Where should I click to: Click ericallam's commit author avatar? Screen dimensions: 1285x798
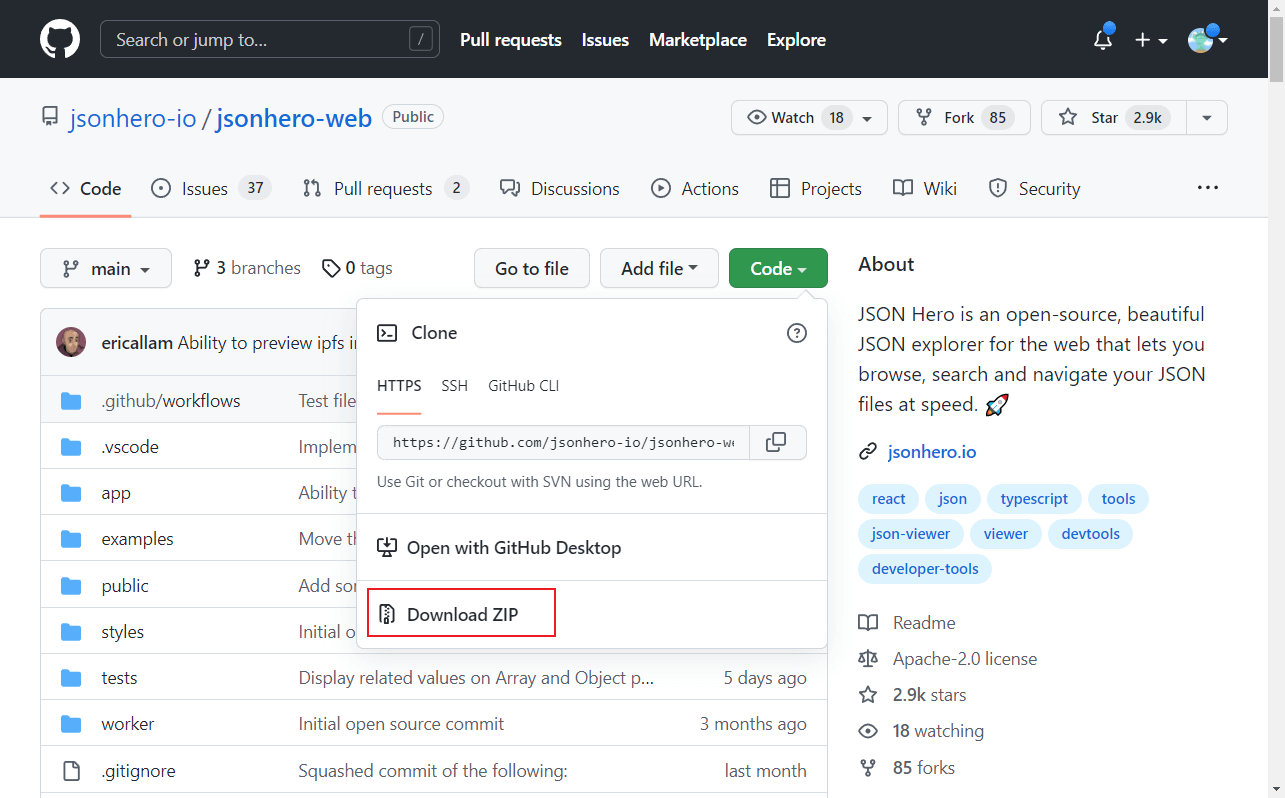[x=71, y=342]
